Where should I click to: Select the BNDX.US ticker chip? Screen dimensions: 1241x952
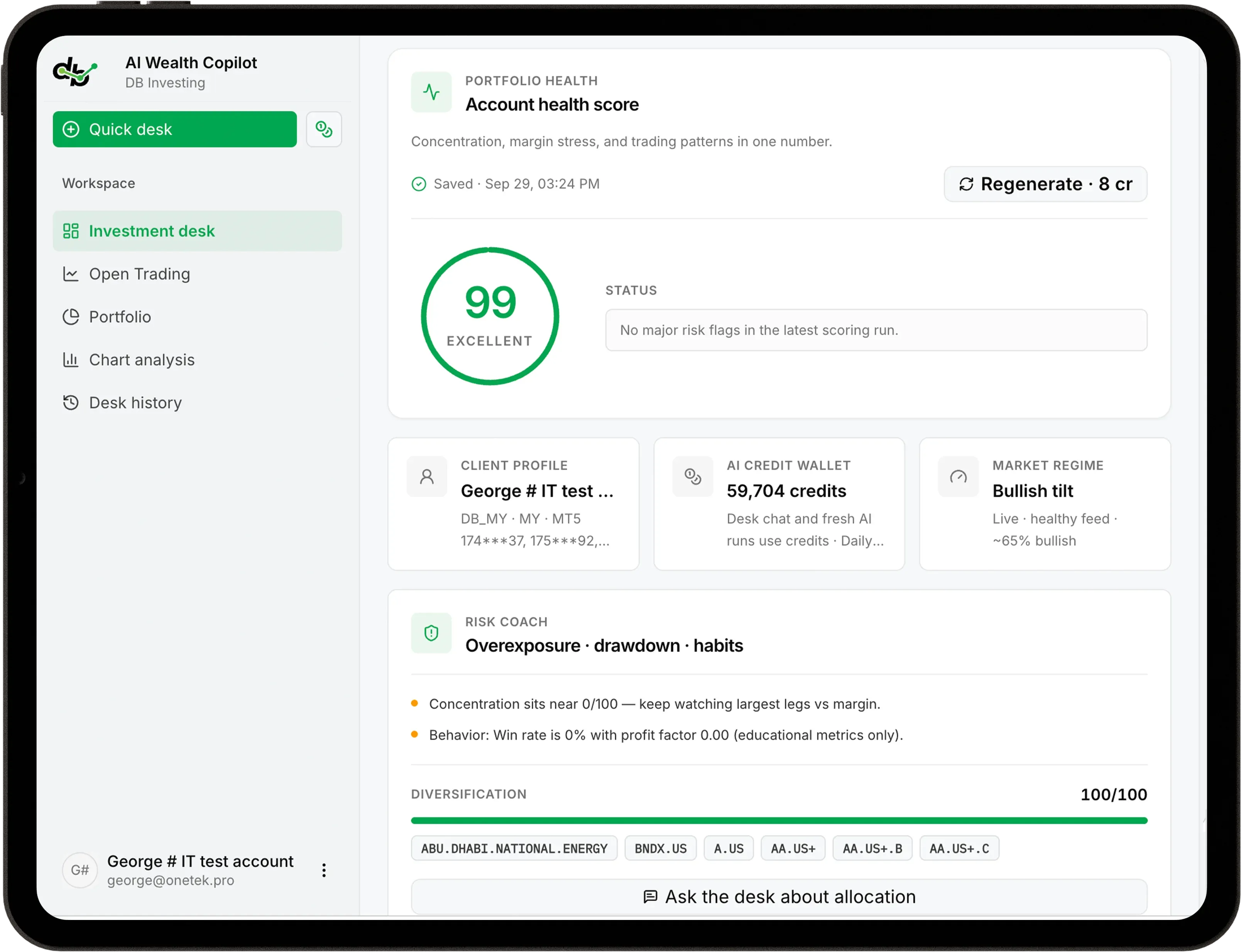[661, 849]
